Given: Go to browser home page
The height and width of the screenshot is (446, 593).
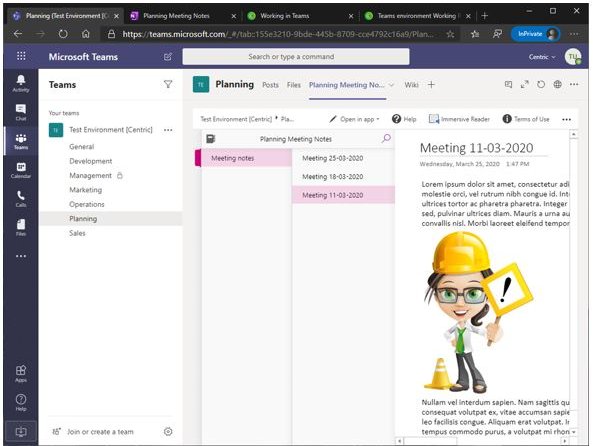Looking at the screenshot, I should point(86,34).
